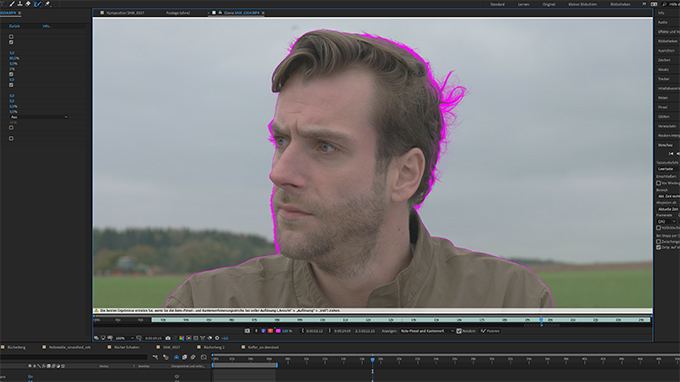
Task: Expand workspace overflow chevron
Action: coord(644,4)
